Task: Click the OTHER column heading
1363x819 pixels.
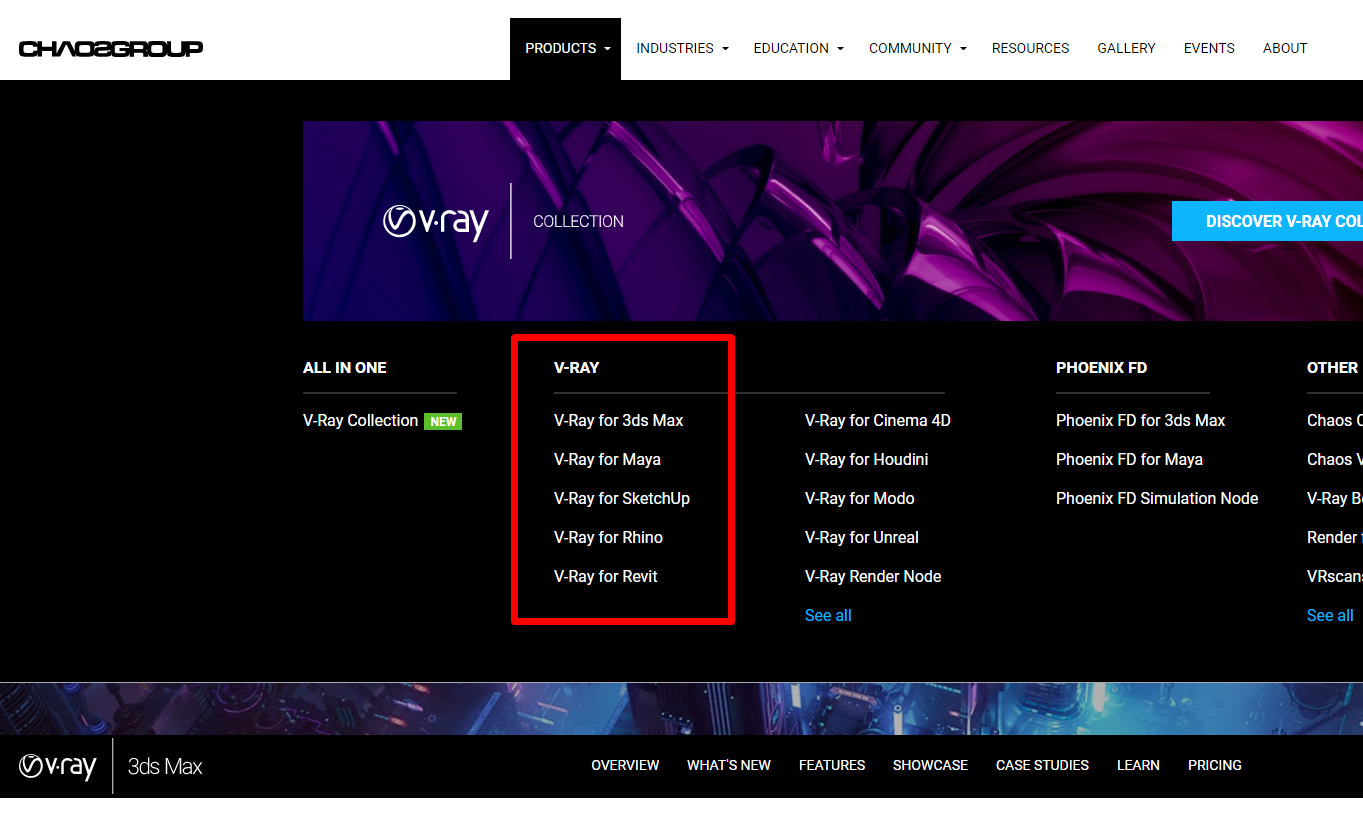Action: (x=1332, y=368)
